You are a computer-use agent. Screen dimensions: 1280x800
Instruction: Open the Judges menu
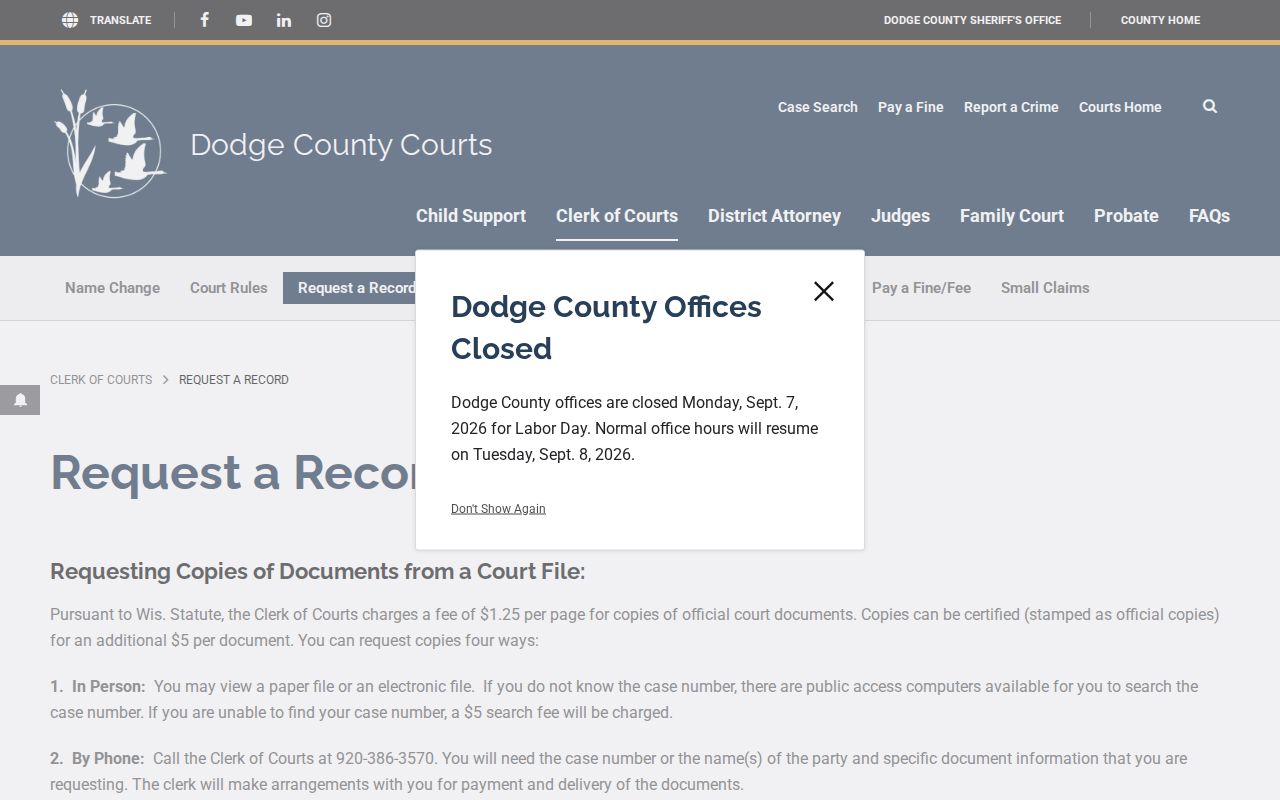[x=900, y=216]
